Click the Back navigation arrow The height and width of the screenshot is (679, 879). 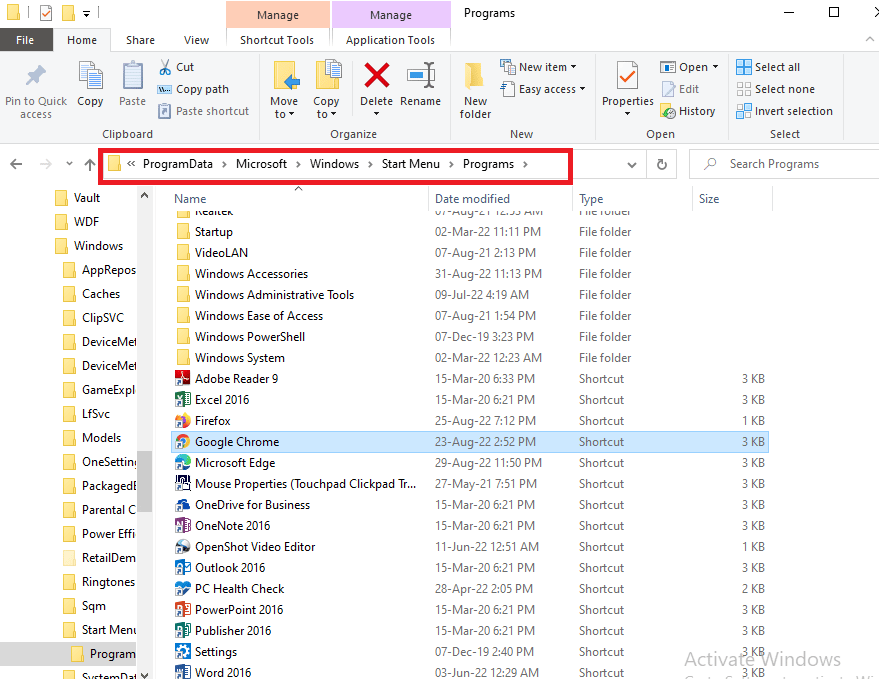(16, 164)
